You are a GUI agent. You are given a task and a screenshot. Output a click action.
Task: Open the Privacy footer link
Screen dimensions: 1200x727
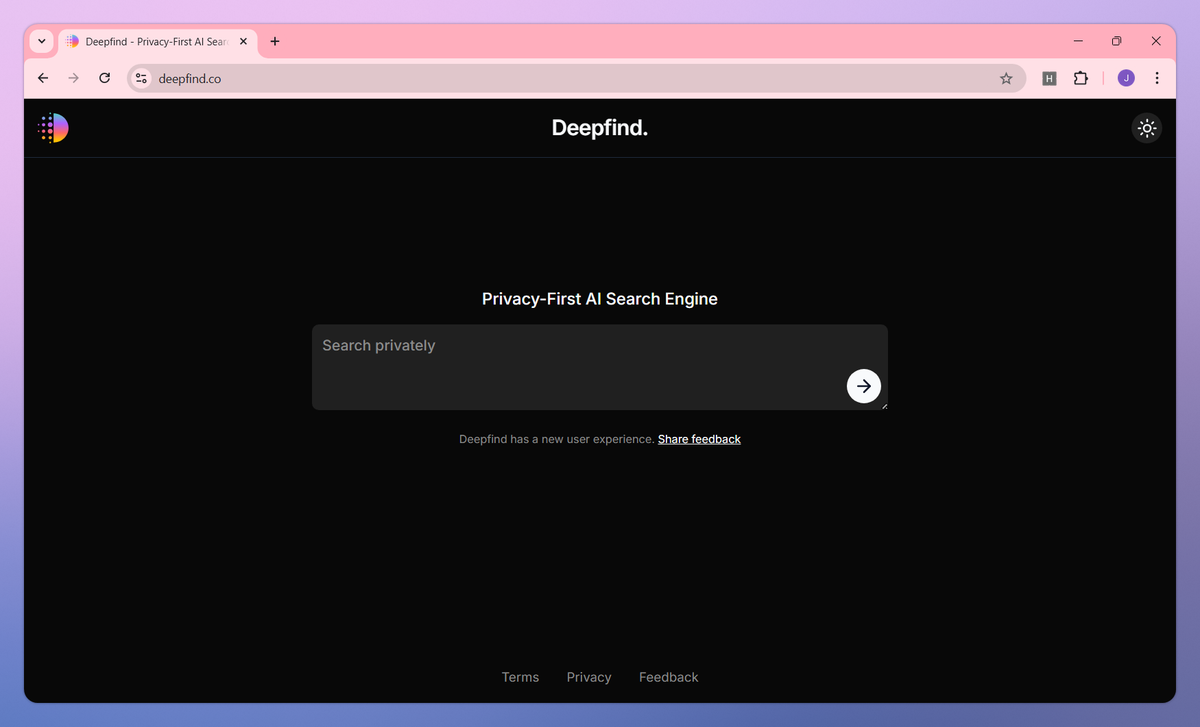[x=589, y=677]
